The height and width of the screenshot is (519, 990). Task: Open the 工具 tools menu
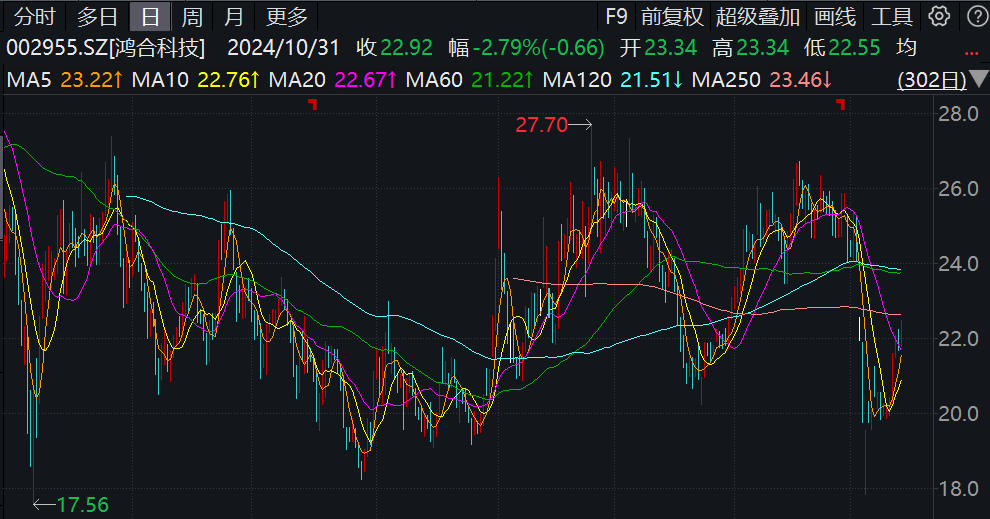click(x=892, y=16)
